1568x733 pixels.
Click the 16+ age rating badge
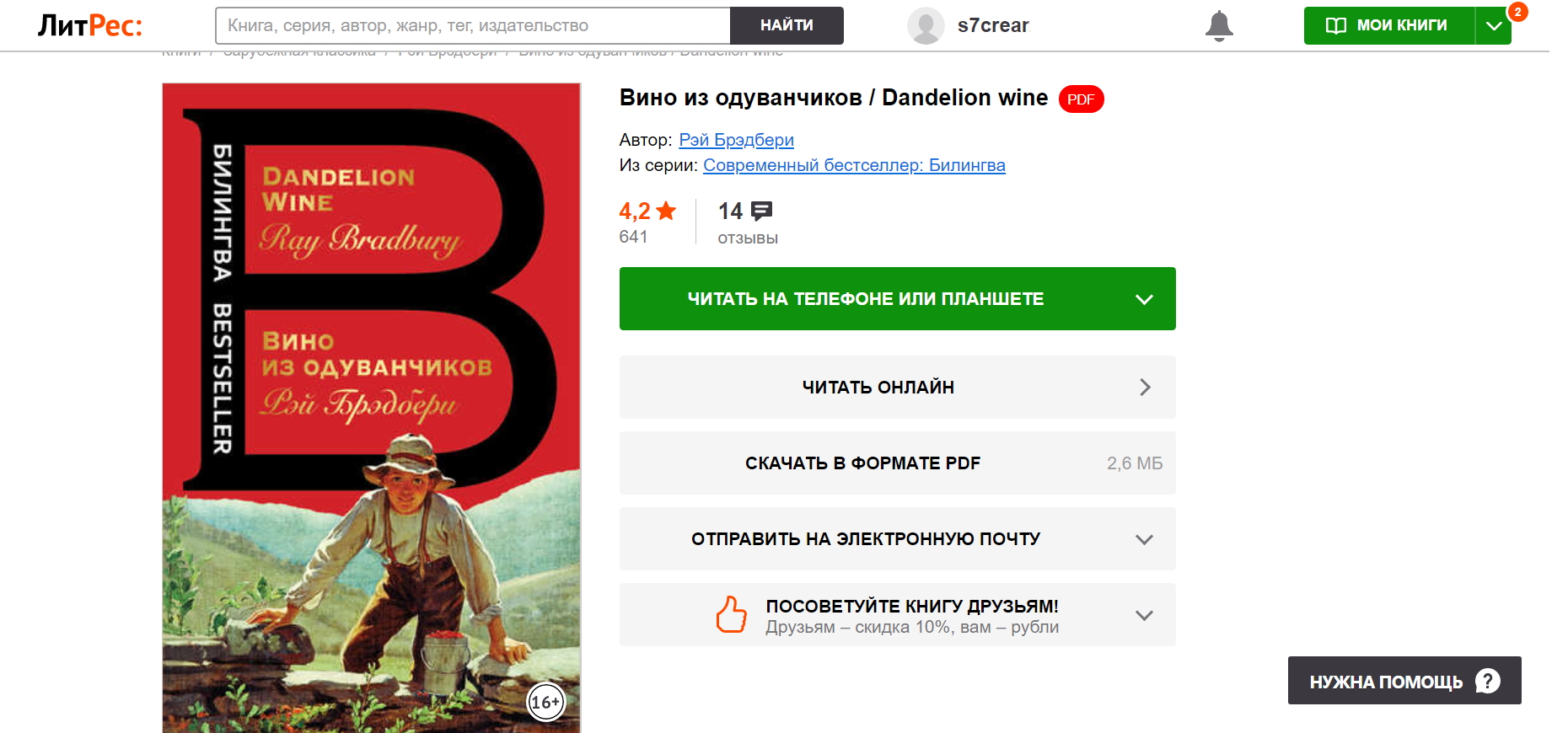click(x=545, y=702)
